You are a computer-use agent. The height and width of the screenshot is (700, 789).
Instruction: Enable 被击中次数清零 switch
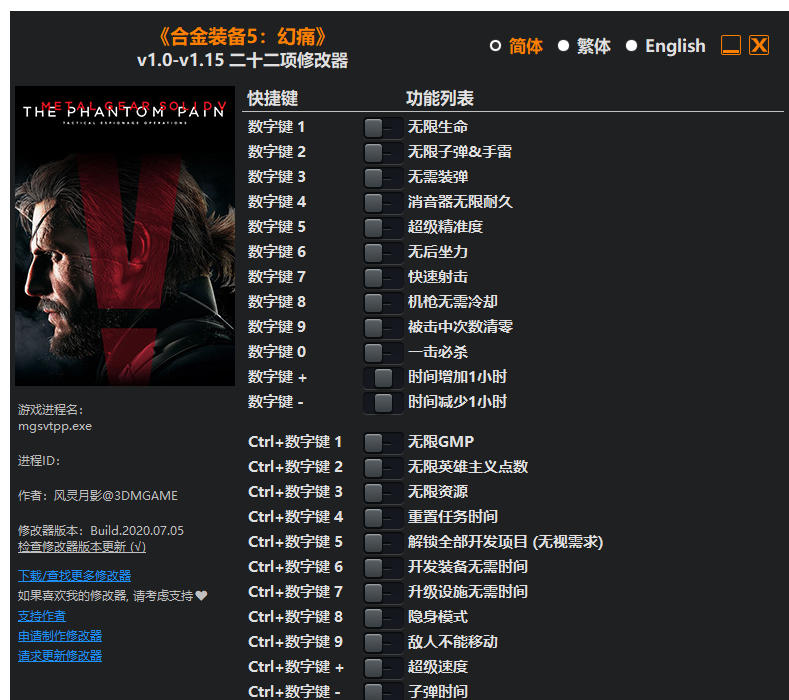coord(383,328)
